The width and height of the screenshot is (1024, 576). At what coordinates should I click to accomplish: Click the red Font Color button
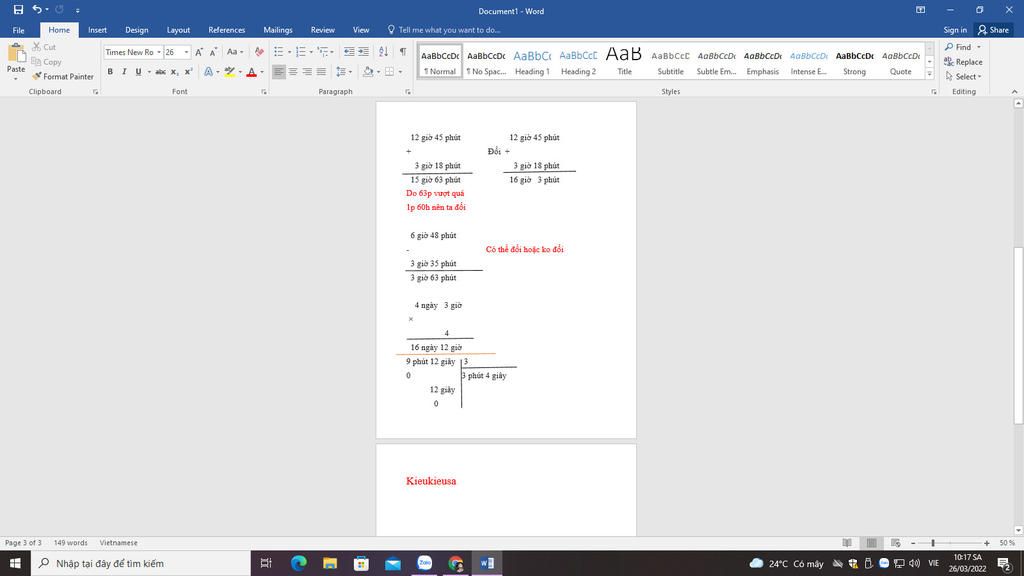251,72
